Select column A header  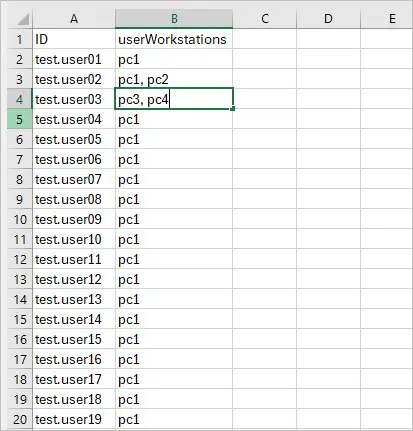(x=74, y=19)
